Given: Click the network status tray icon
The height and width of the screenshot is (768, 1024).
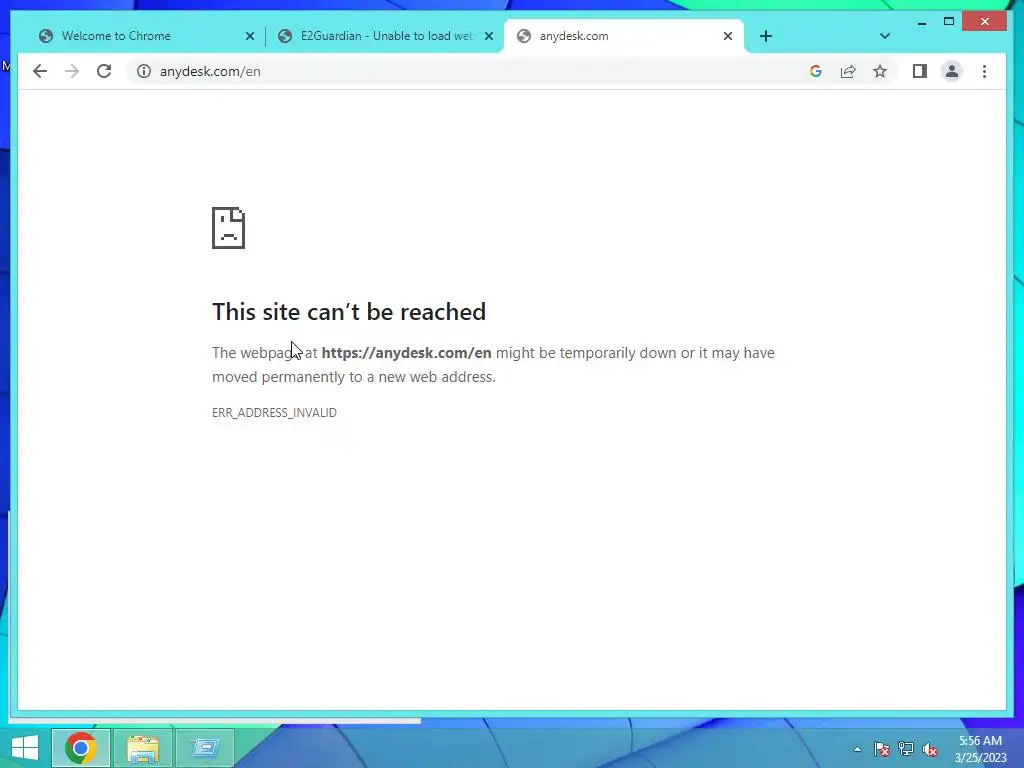Looking at the screenshot, I should click(906, 749).
